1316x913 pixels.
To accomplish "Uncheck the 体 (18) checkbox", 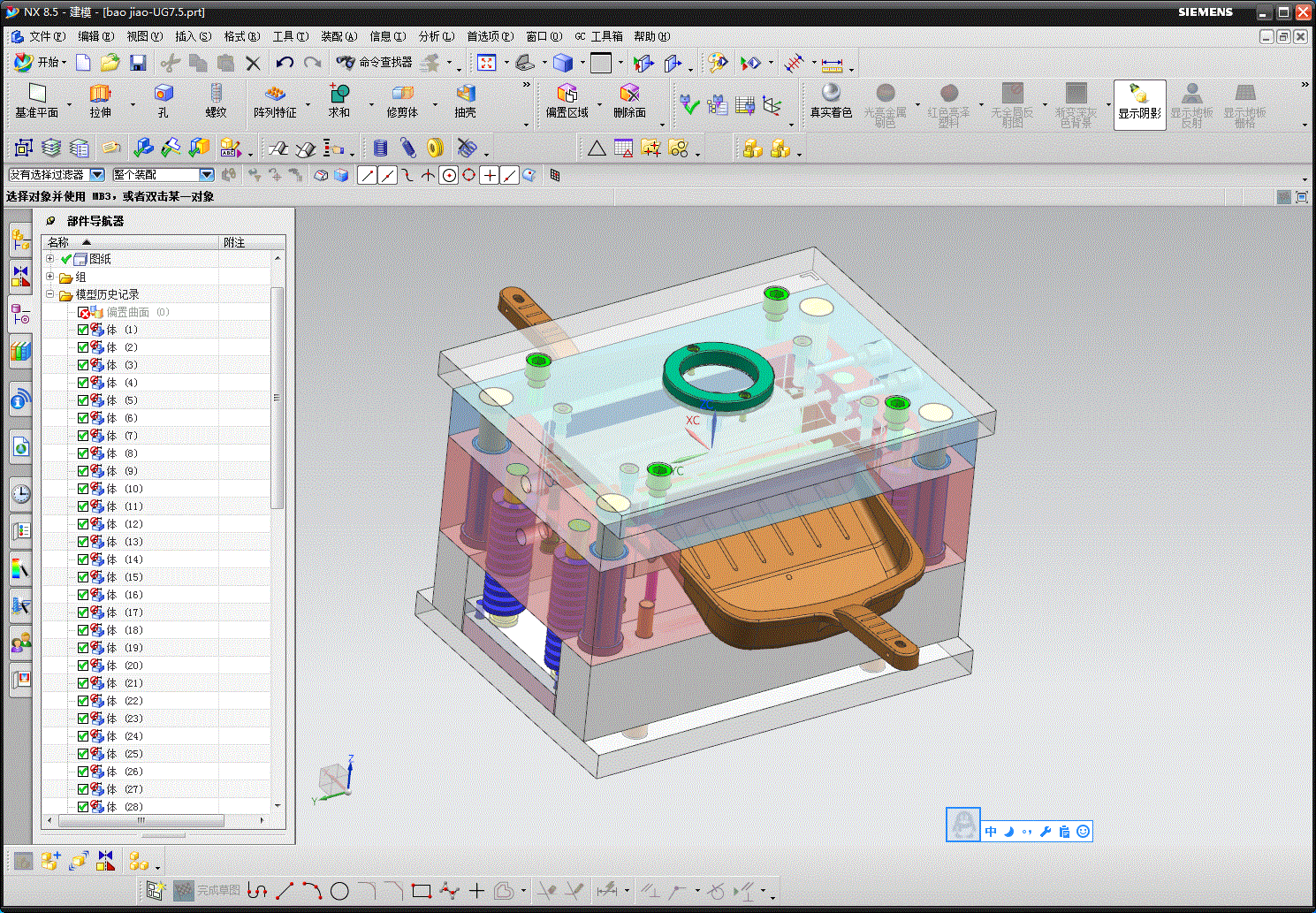I will pos(83,630).
